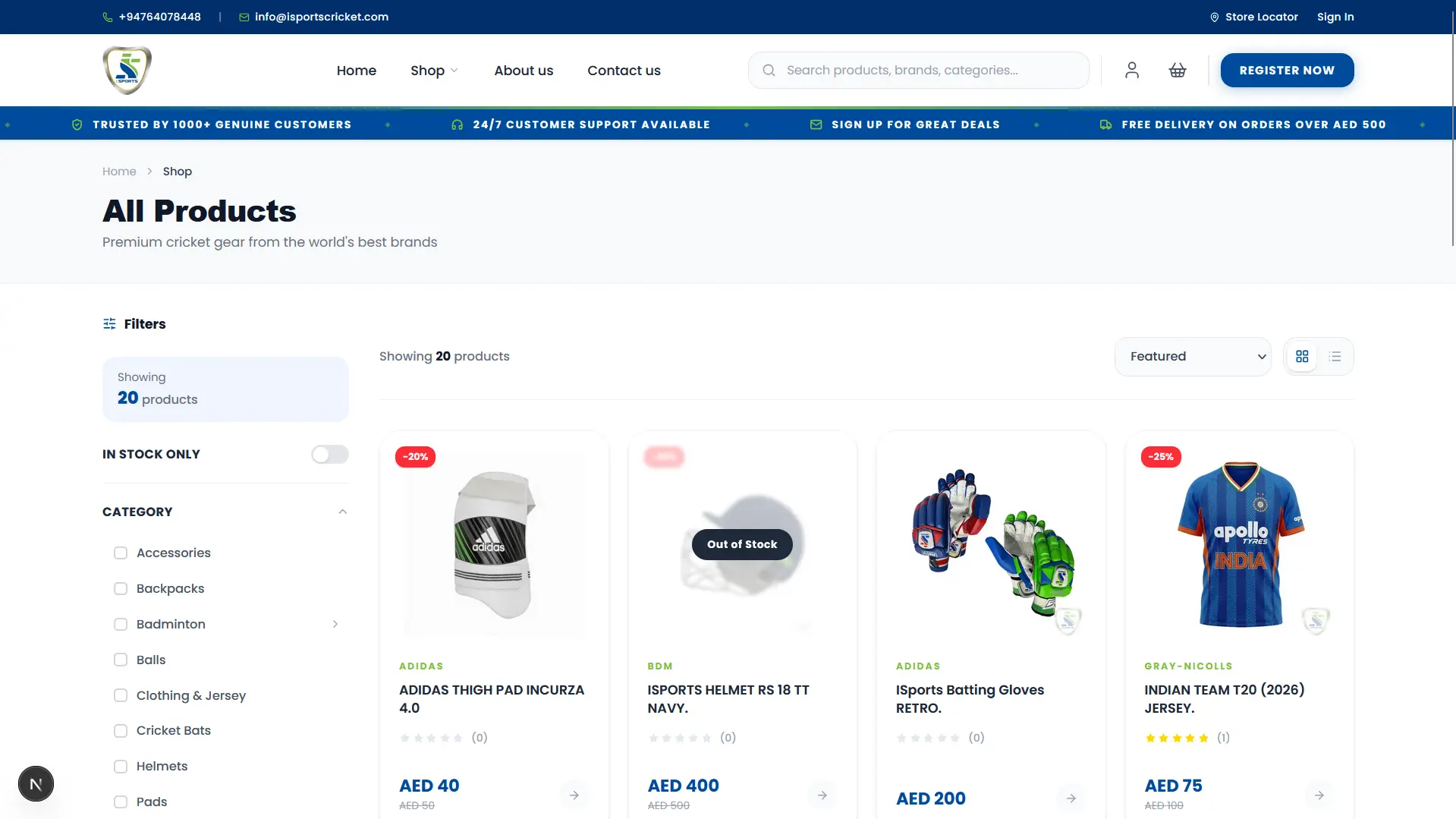Click the search magnifier icon
This screenshot has height=819, width=1456.
click(769, 70)
